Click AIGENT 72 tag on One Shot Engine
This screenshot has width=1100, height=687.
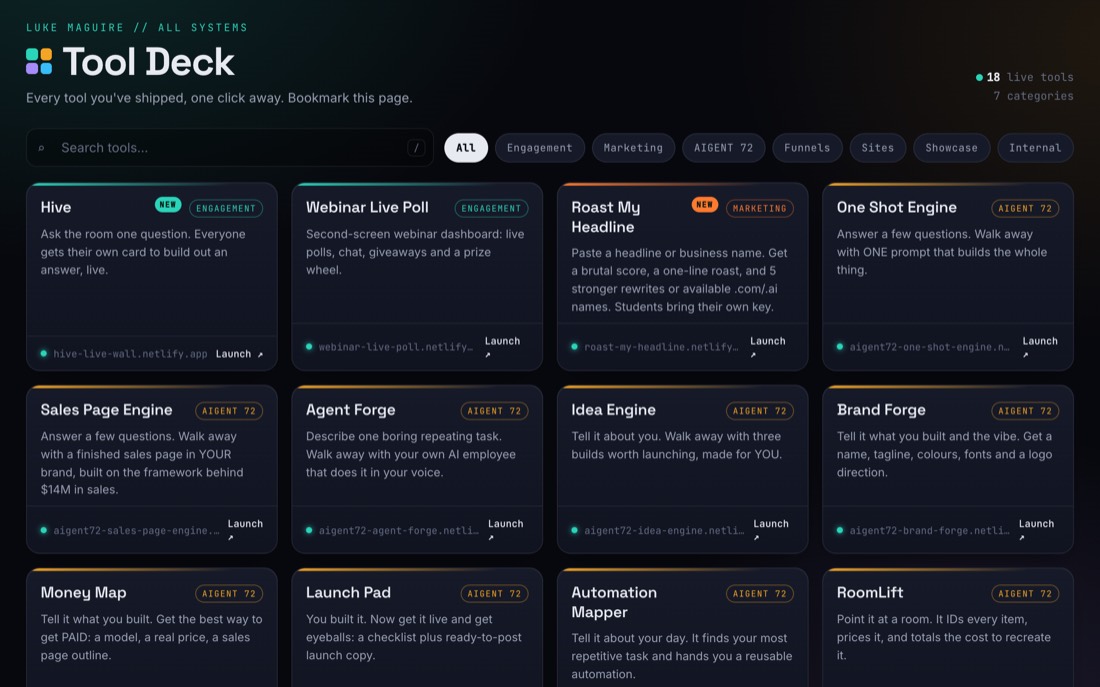[1025, 208]
